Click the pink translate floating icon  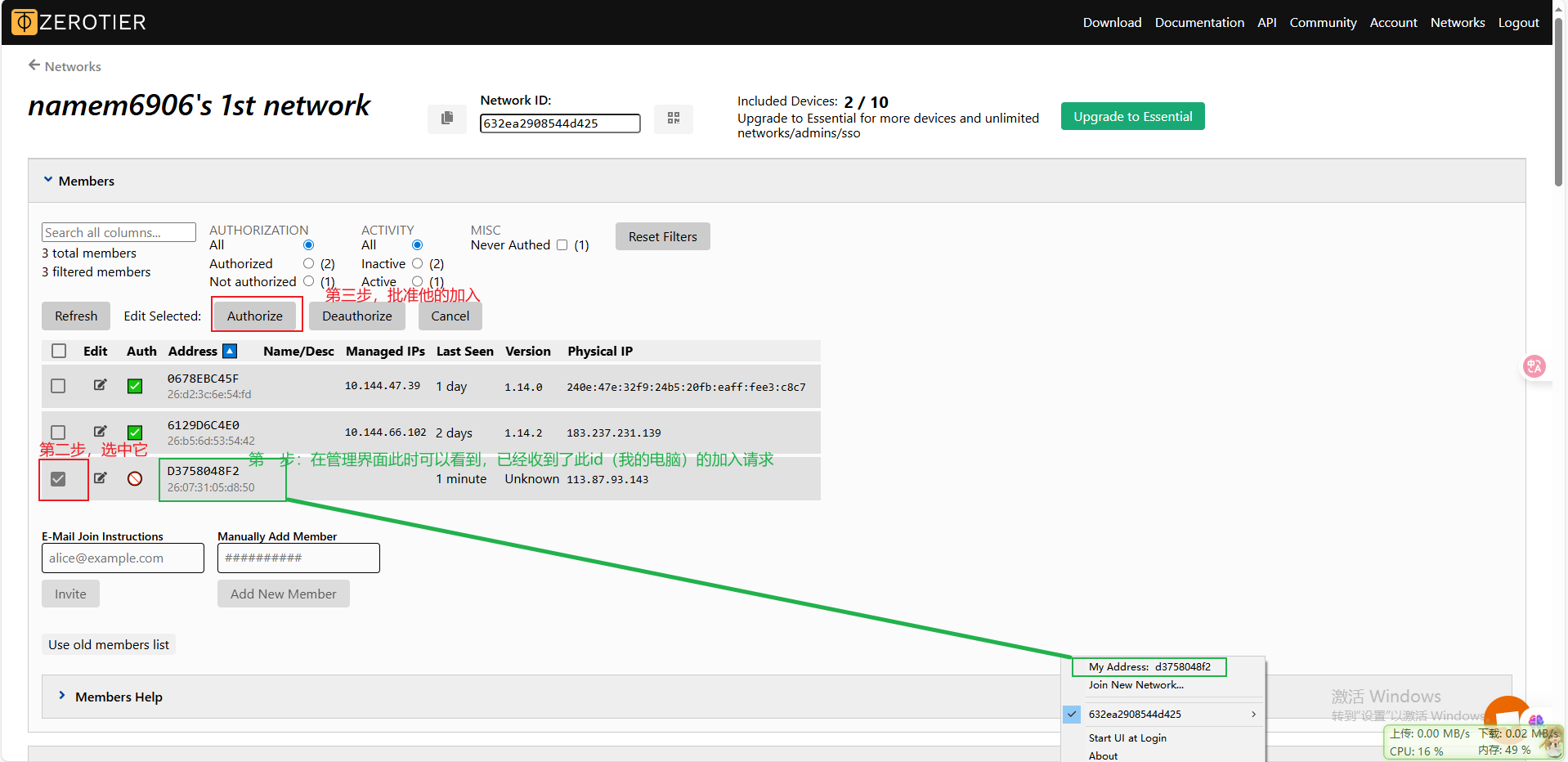(x=1534, y=366)
